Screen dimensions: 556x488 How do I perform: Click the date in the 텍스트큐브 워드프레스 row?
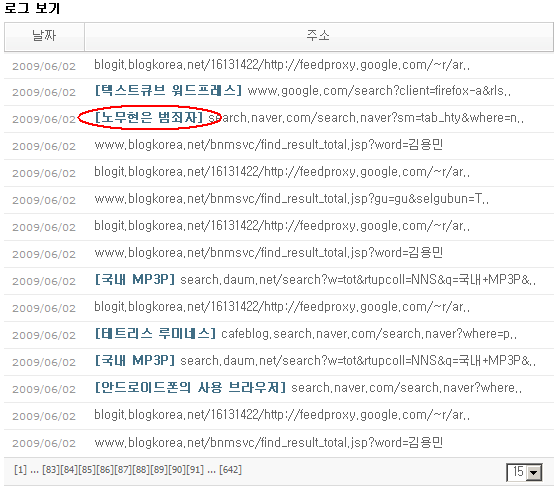click(44, 92)
